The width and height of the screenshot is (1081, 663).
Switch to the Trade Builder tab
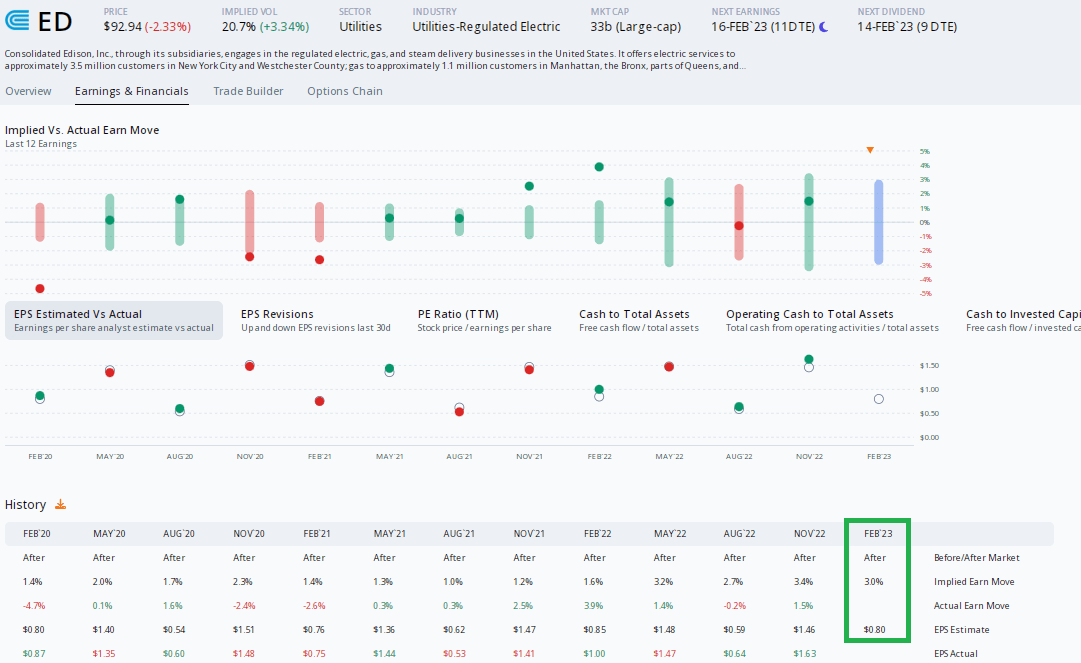click(248, 91)
